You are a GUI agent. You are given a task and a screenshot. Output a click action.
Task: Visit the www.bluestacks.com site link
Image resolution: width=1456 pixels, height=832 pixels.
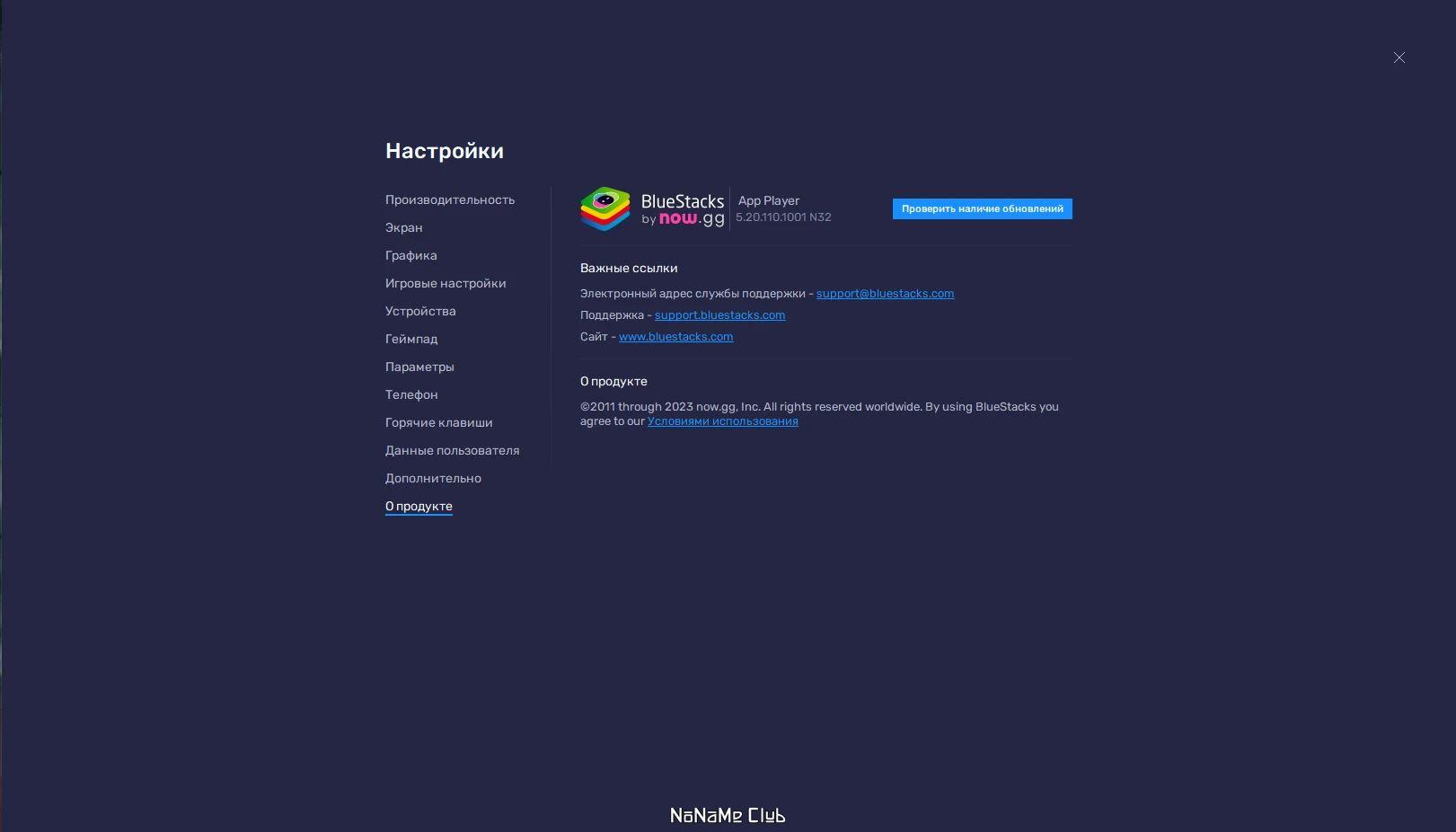[x=675, y=337]
